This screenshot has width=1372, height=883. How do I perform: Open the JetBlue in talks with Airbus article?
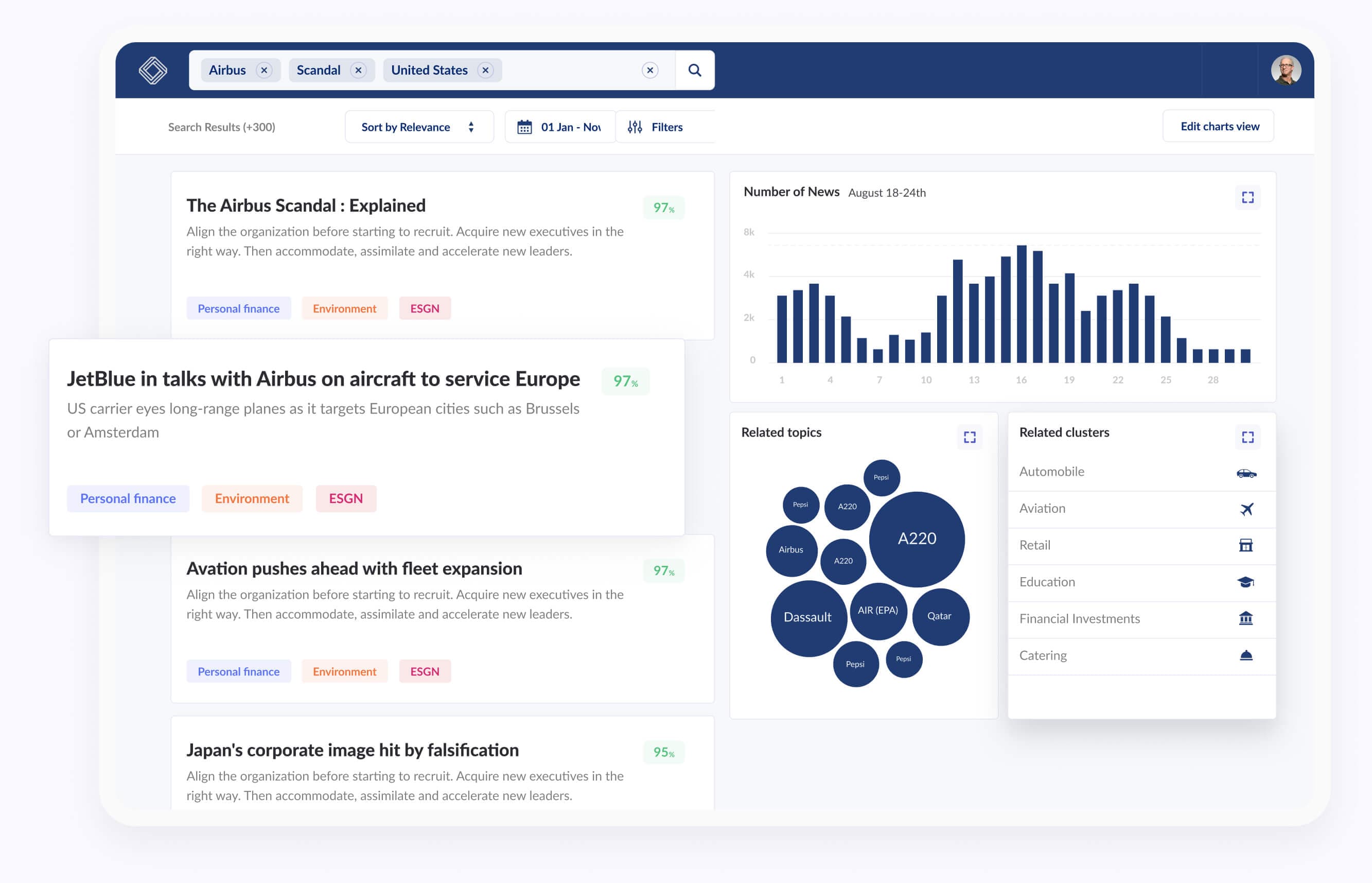[323, 379]
